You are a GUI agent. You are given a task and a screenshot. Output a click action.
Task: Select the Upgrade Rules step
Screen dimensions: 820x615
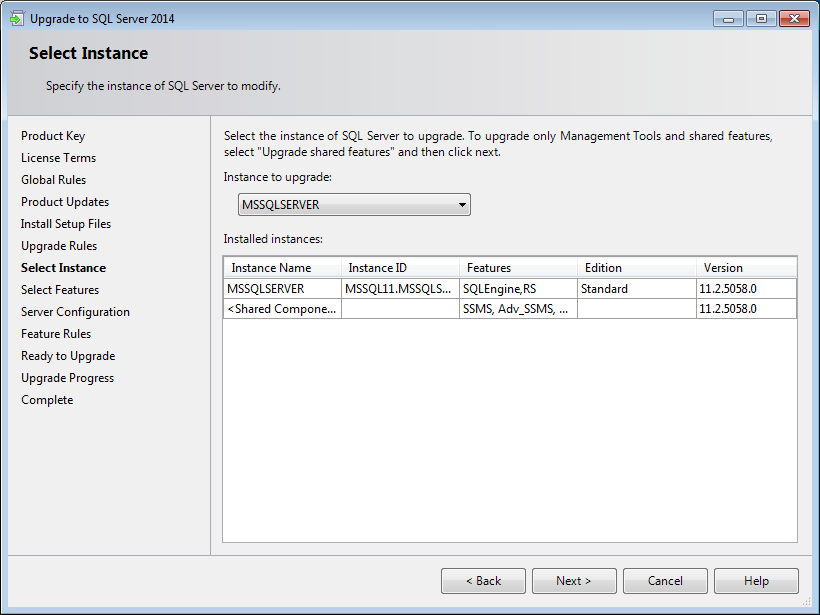pos(59,246)
